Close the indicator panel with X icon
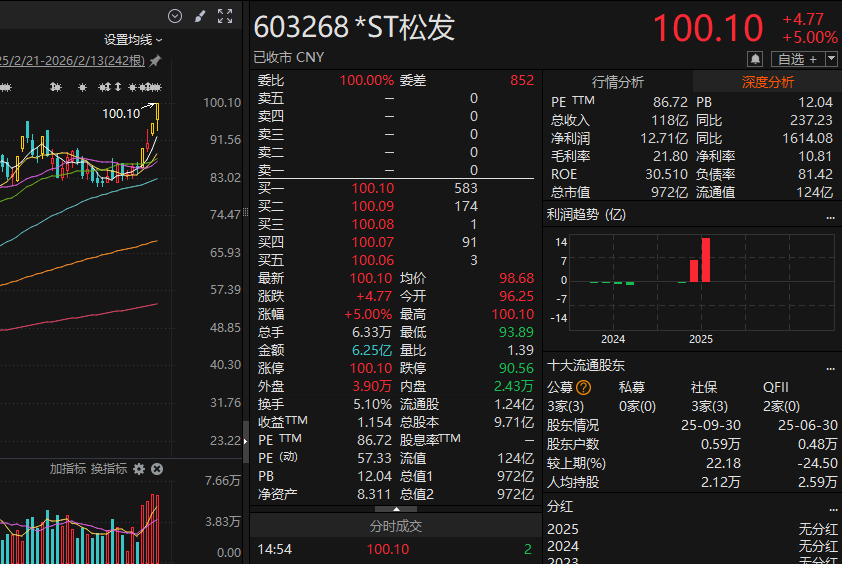The height and width of the screenshot is (564, 842). click(x=157, y=469)
